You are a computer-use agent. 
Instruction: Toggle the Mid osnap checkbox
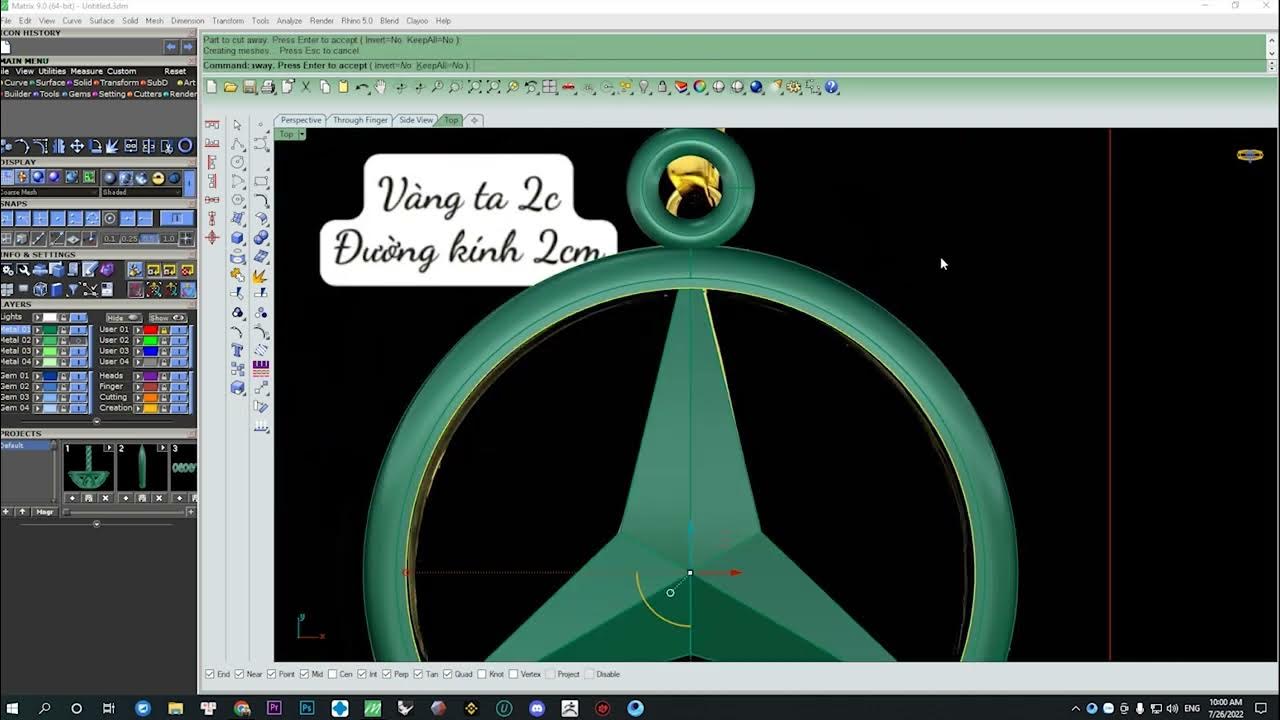pos(304,674)
